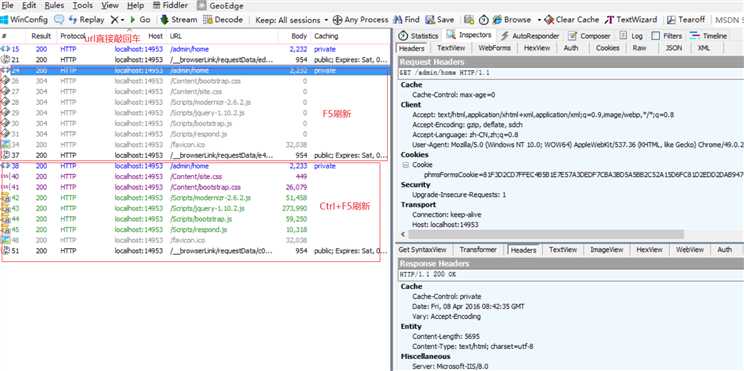This screenshot has height=371, width=744.
Task: Click the Tearoff toolbar button
Action: click(686, 19)
